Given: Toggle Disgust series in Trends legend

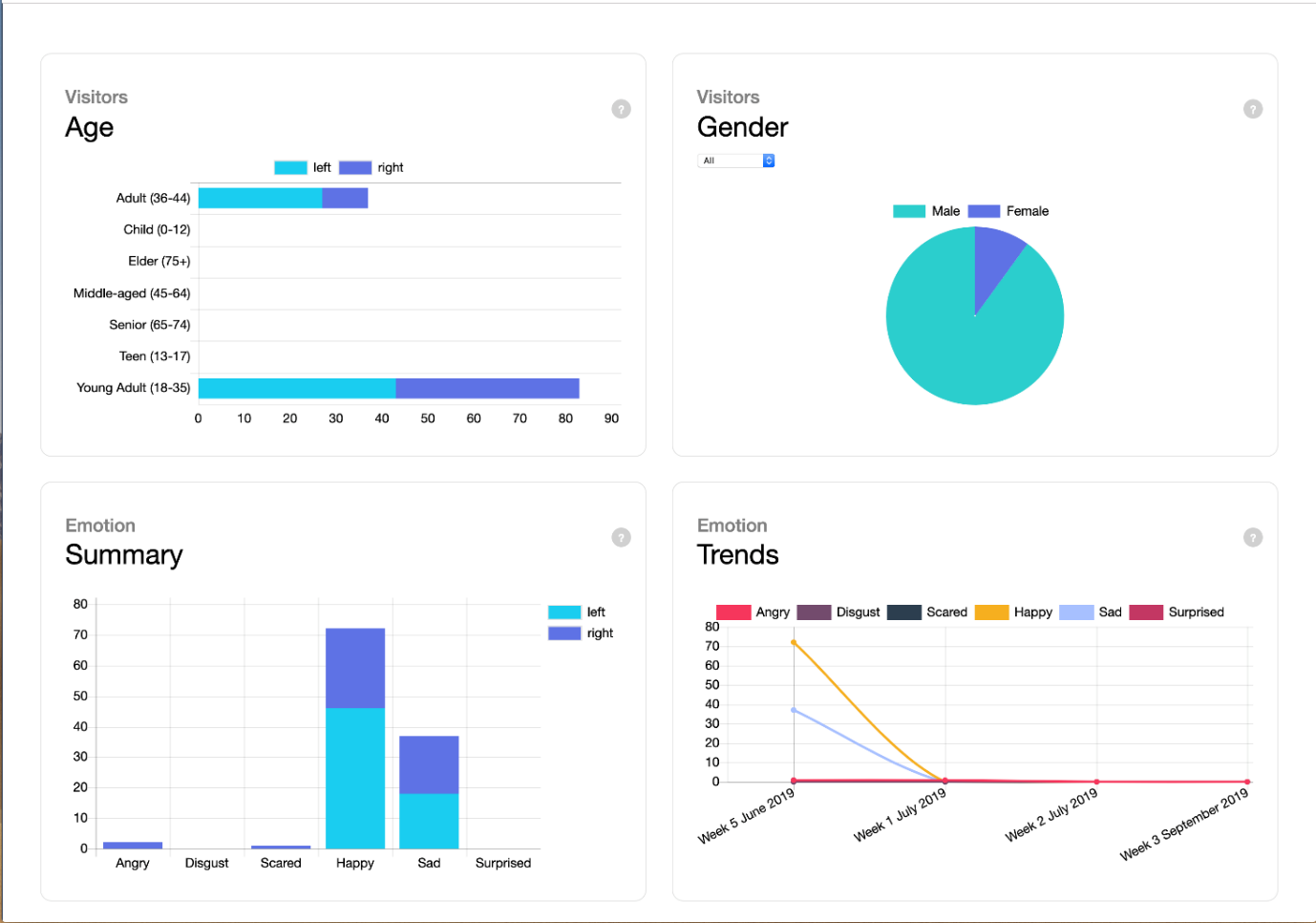Looking at the screenshot, I should (x=838, y=612).
